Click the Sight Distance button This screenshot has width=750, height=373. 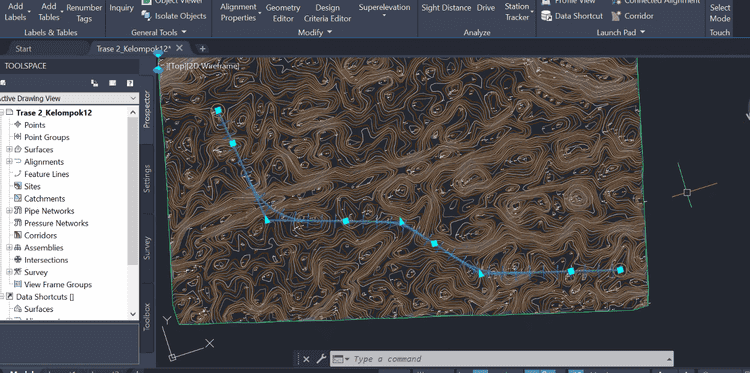coord(446,8)
